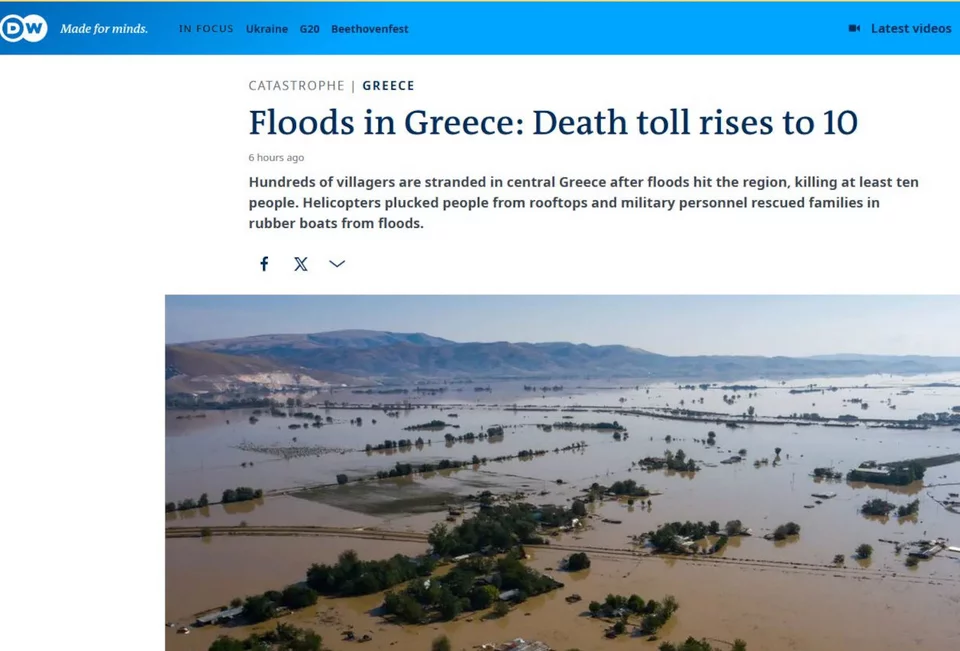This screenshot has width=960, height=651.
Task: Click the GREECE category link
Action: tap(388, 86)
